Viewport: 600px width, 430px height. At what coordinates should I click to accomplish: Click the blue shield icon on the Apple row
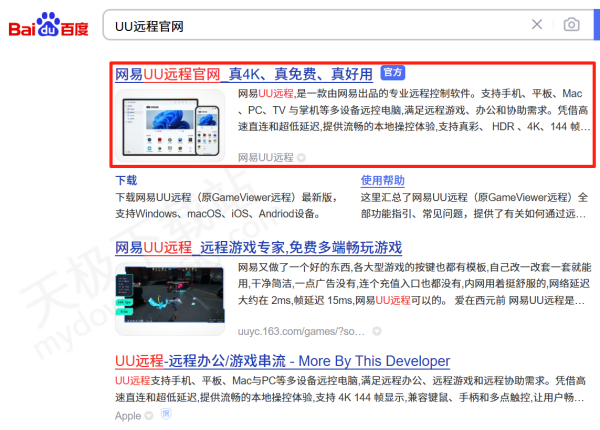click(x=164, y=415)
